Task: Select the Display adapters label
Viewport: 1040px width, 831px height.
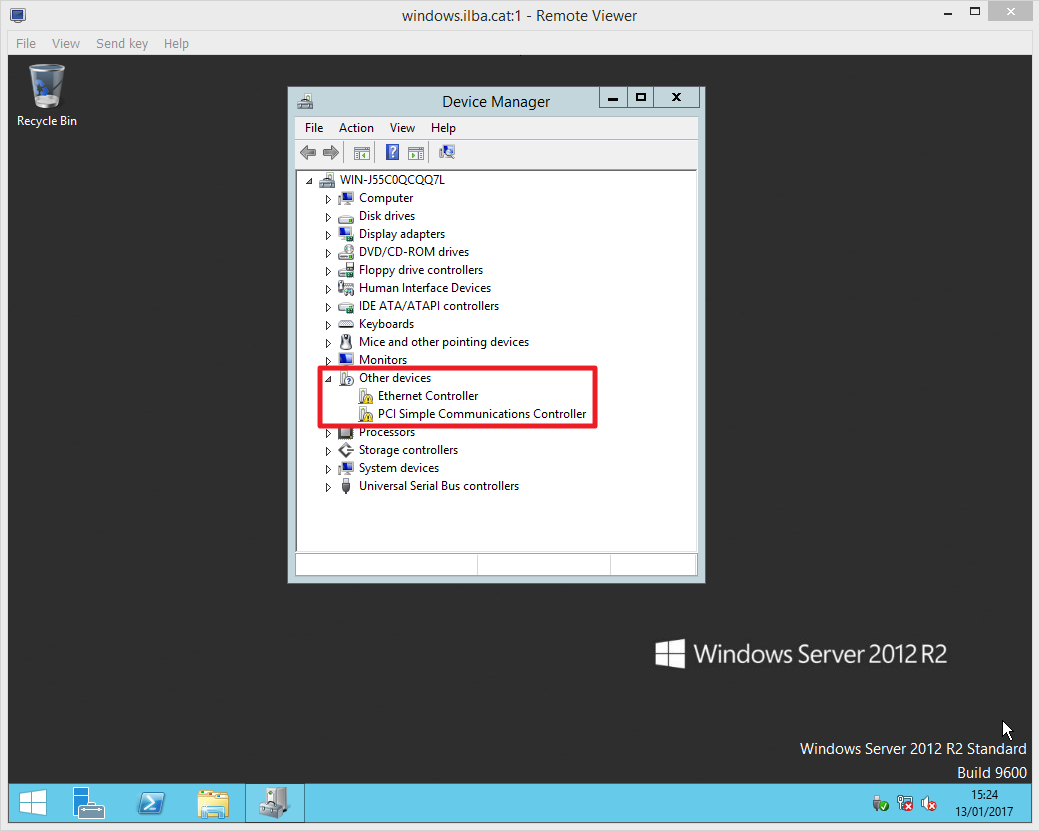Action: pyautogui.click(x=401, y=234)
